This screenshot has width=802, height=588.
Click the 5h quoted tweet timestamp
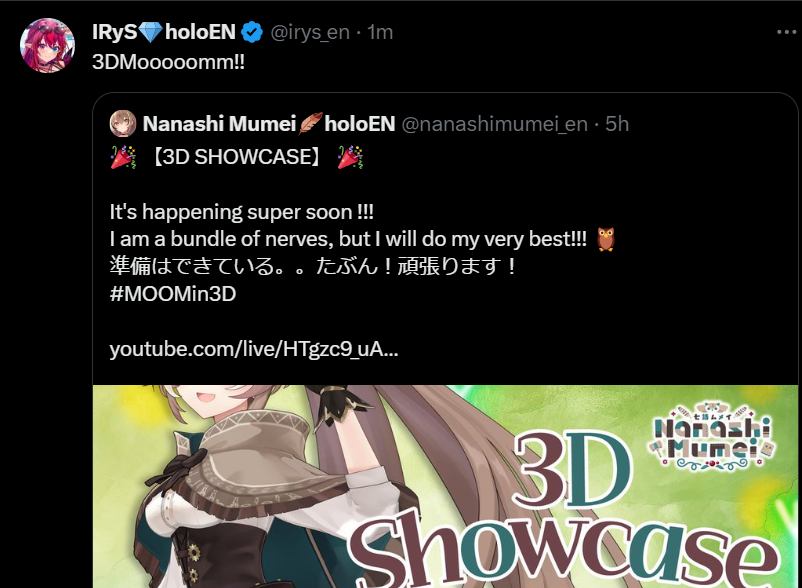tap(617, 124)
